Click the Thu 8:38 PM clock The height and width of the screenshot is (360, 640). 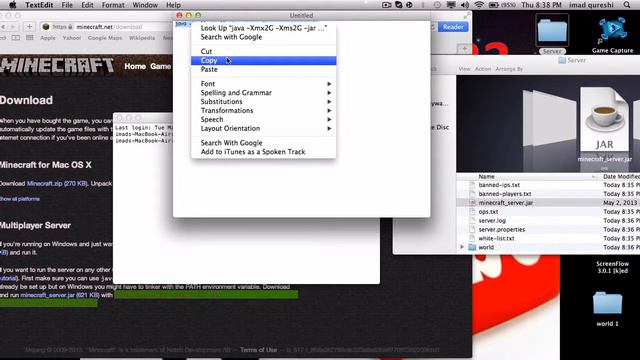[541, 5]
